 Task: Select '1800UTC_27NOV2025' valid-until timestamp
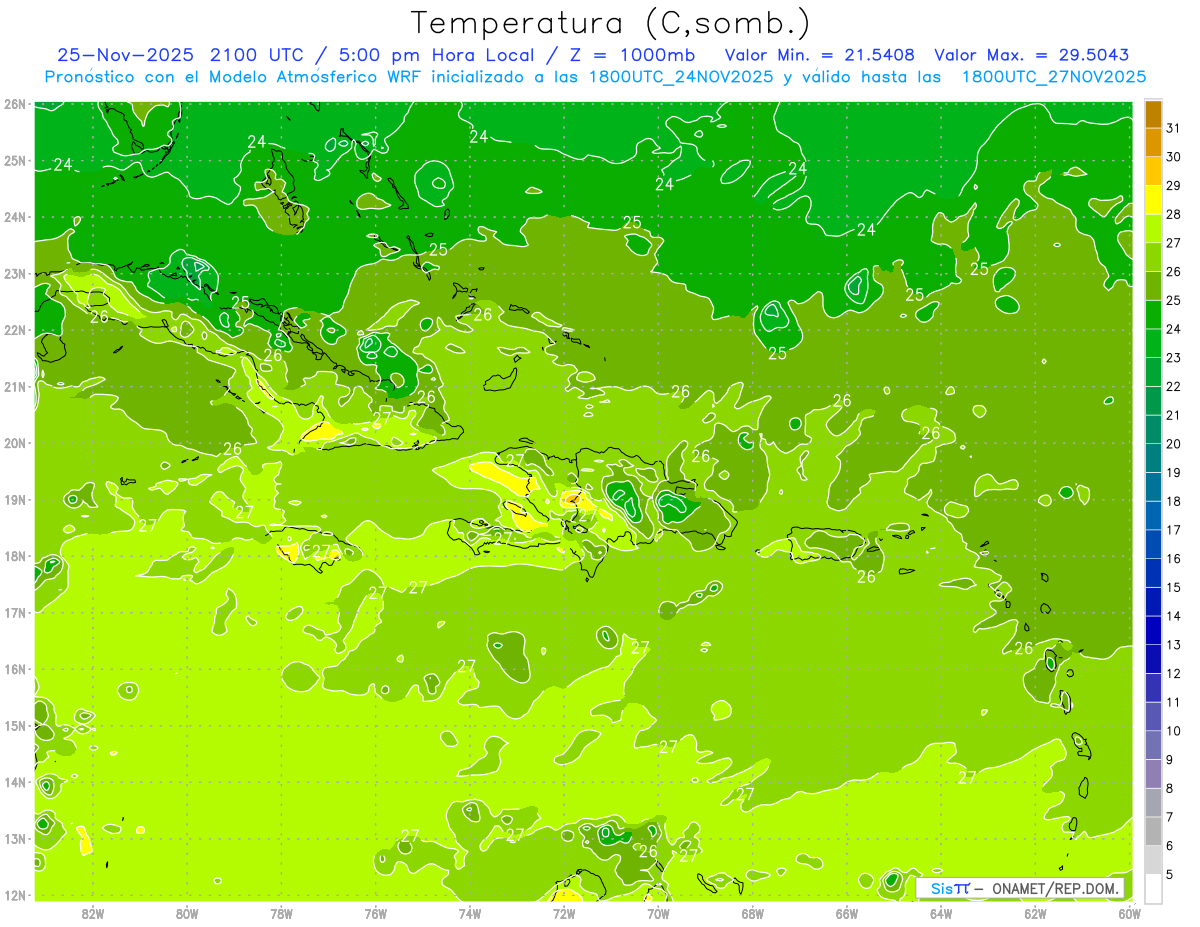(1053, 77)
